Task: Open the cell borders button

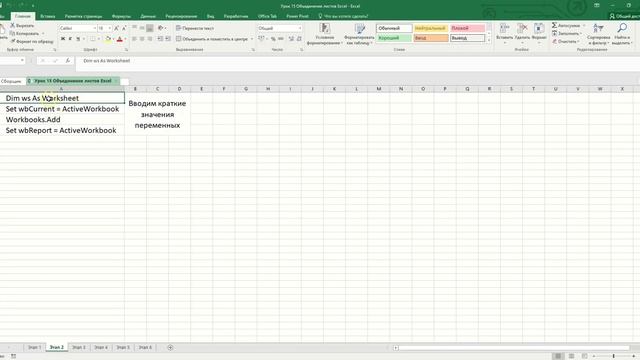Action: click(93, 39)
